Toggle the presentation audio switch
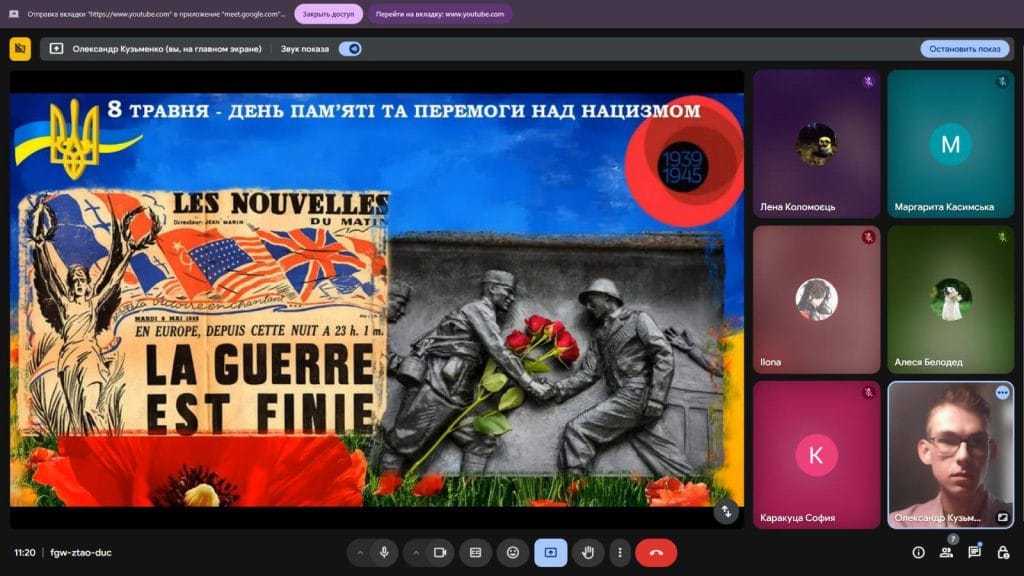 (350, 49)
